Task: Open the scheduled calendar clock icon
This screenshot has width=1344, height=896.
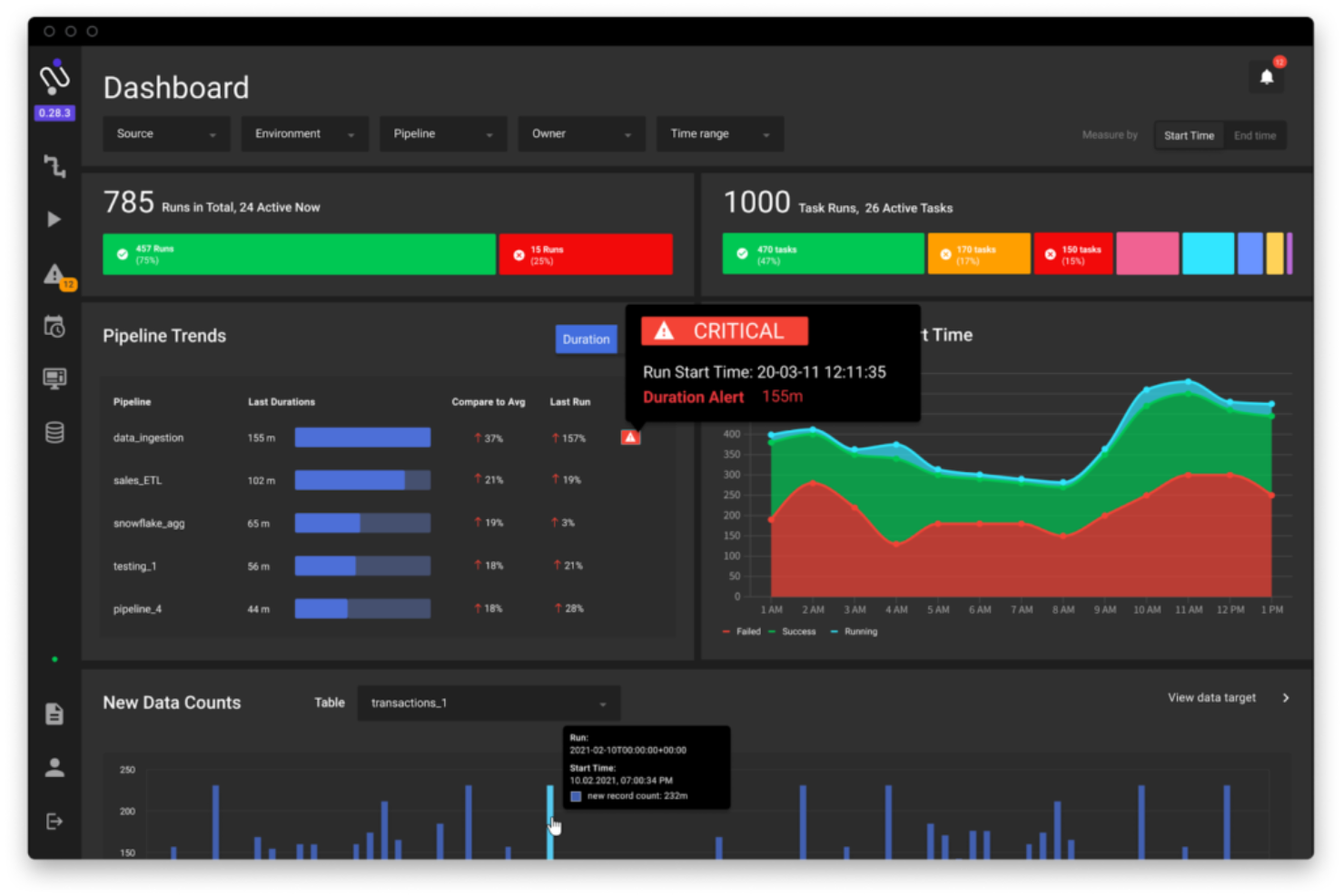Action: click(x=54, y=327)
